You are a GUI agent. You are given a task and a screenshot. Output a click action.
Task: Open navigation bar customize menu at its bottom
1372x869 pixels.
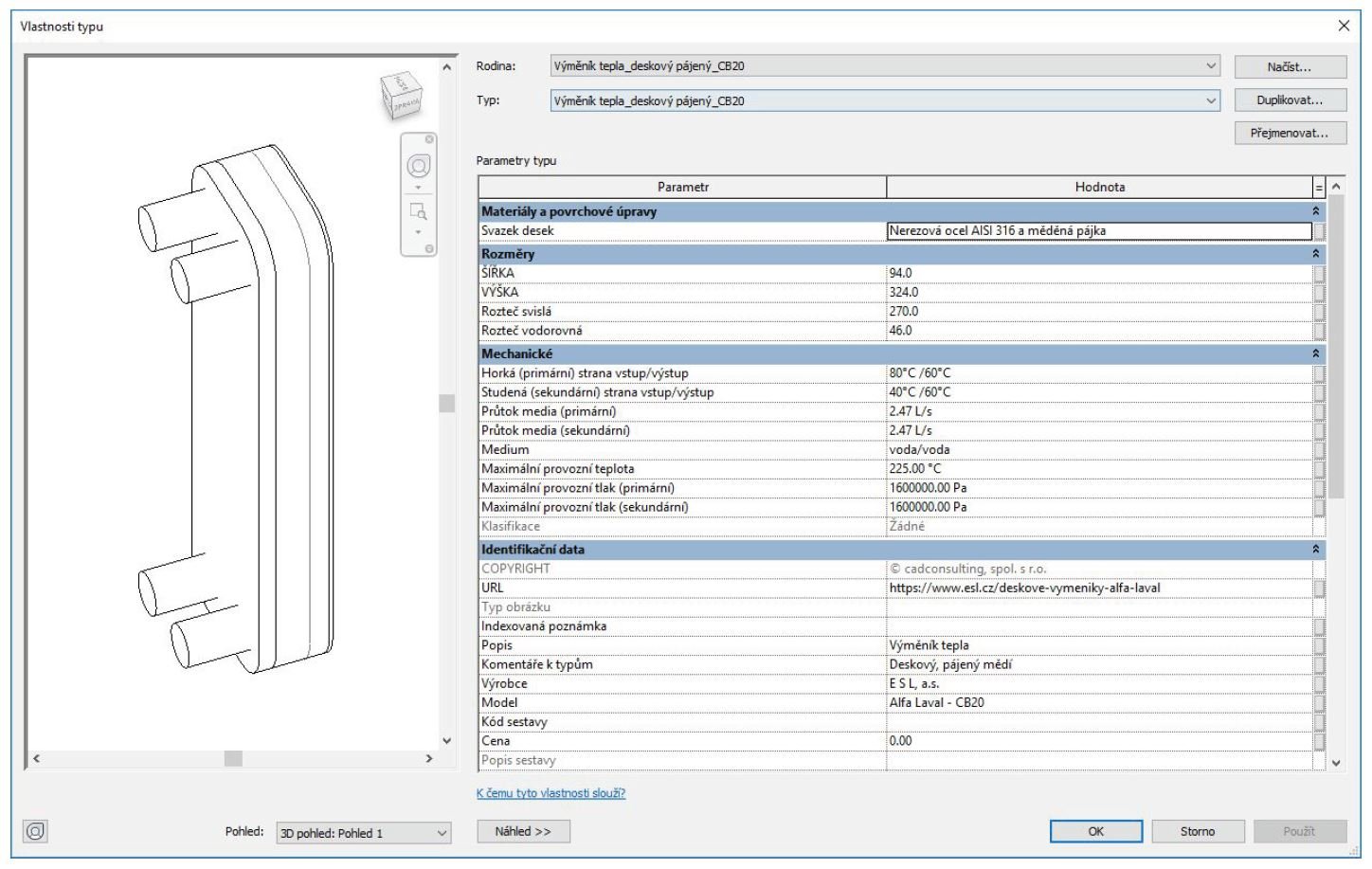point(429,249)
